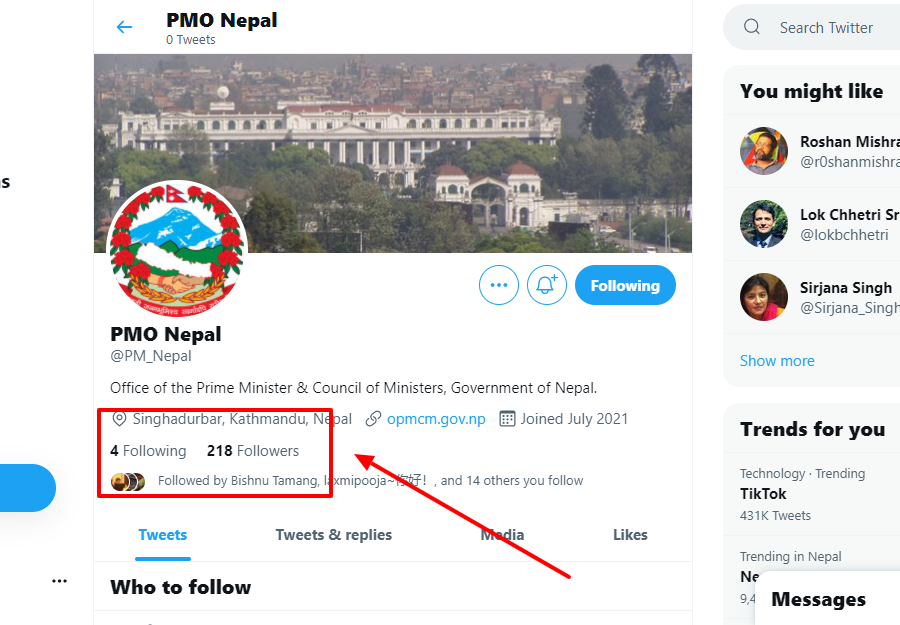The image size is (900, 625).
Task: Expand the Messages drawer
Action: click(818, 599)
